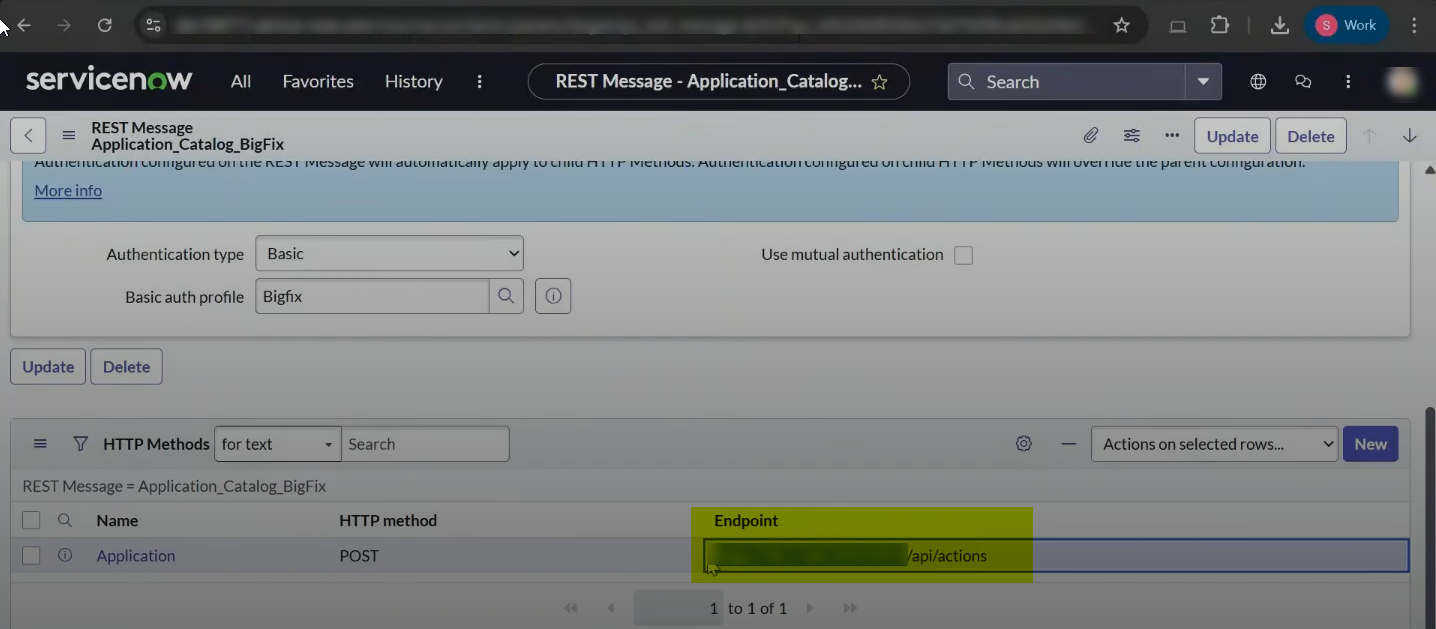1436x629 pixels.
Task: Open the Application HTTP method link
Action: [x=136, y=556]
